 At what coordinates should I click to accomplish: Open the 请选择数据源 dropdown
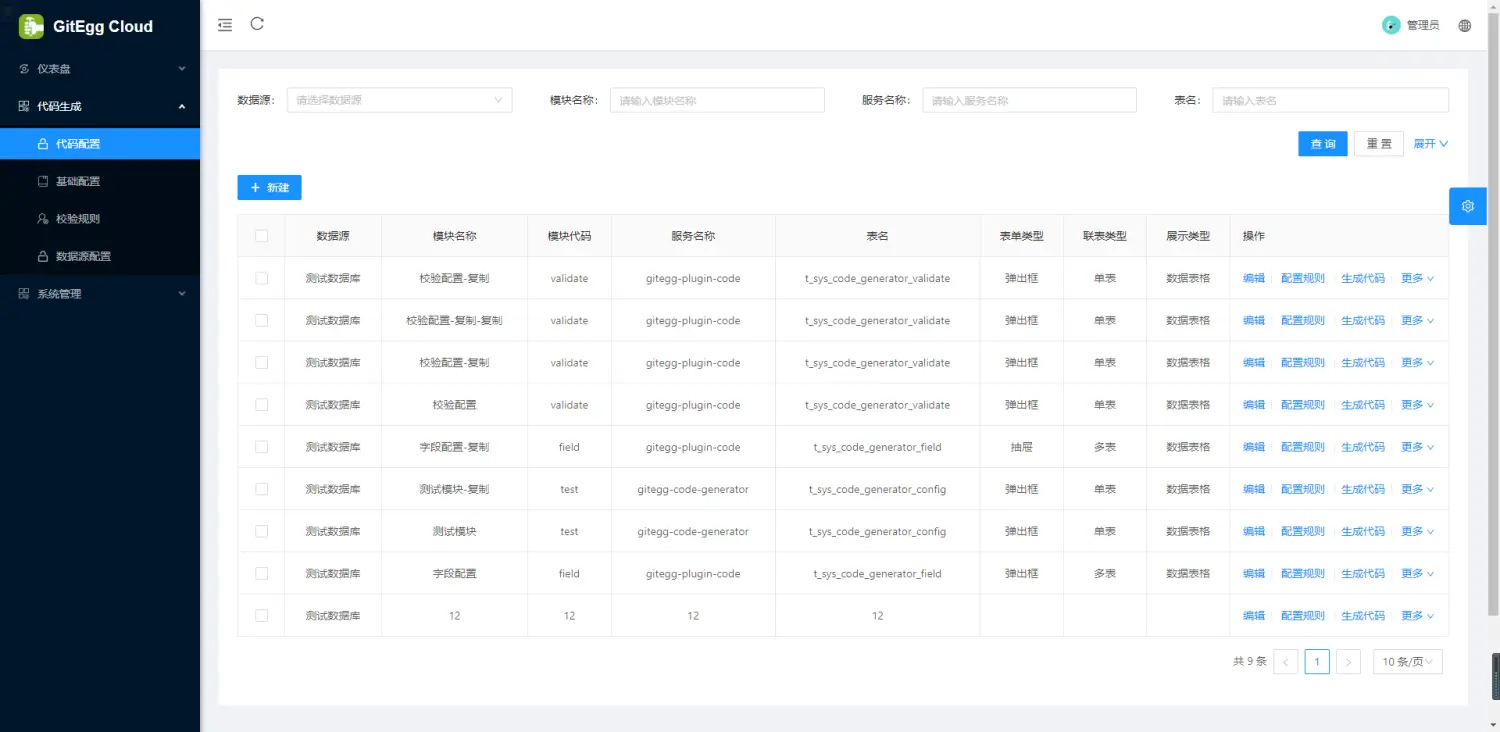click(x=398, y=100)
